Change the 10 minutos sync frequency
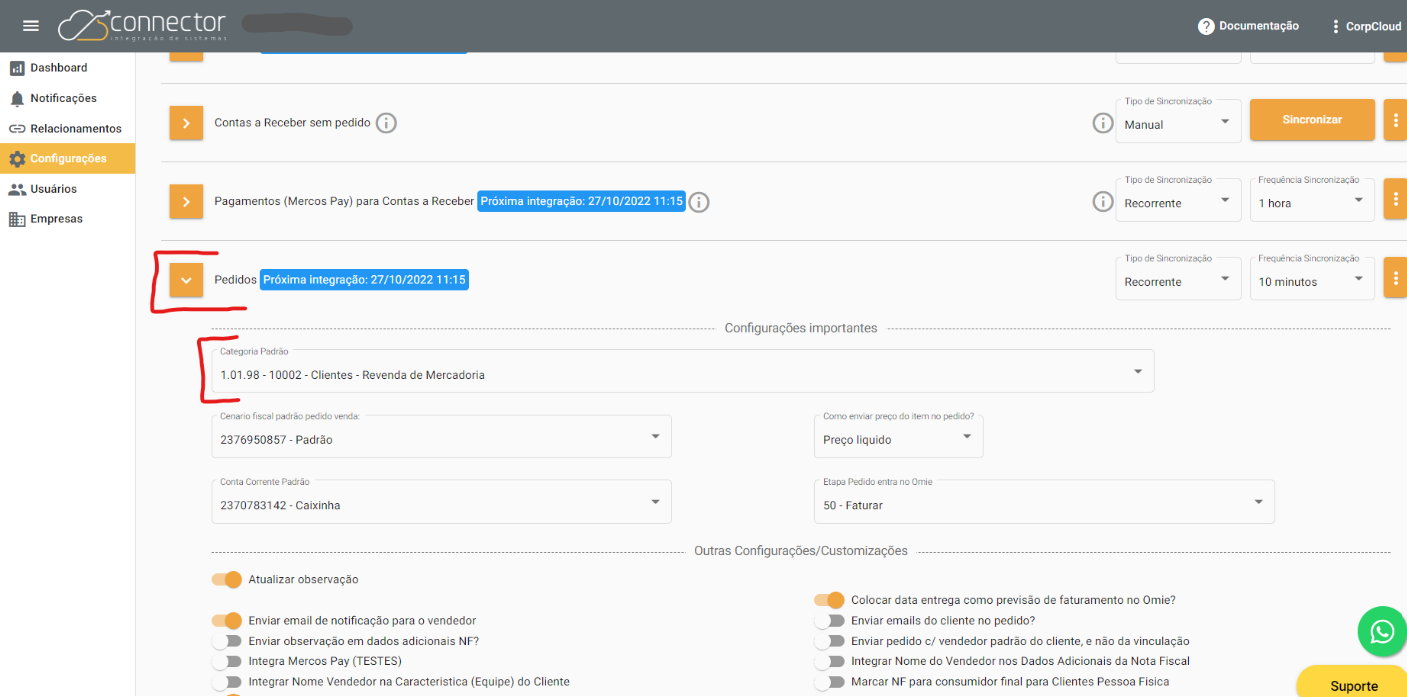1407x697 pixels. click(1312, 278)
